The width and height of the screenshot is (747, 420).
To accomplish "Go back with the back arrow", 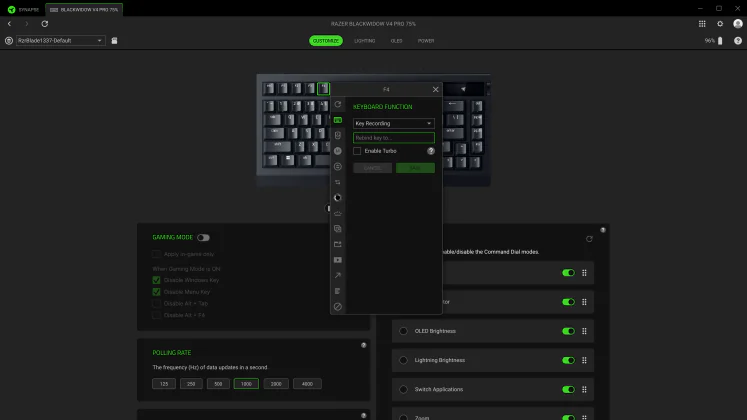I will click(10, 23).
